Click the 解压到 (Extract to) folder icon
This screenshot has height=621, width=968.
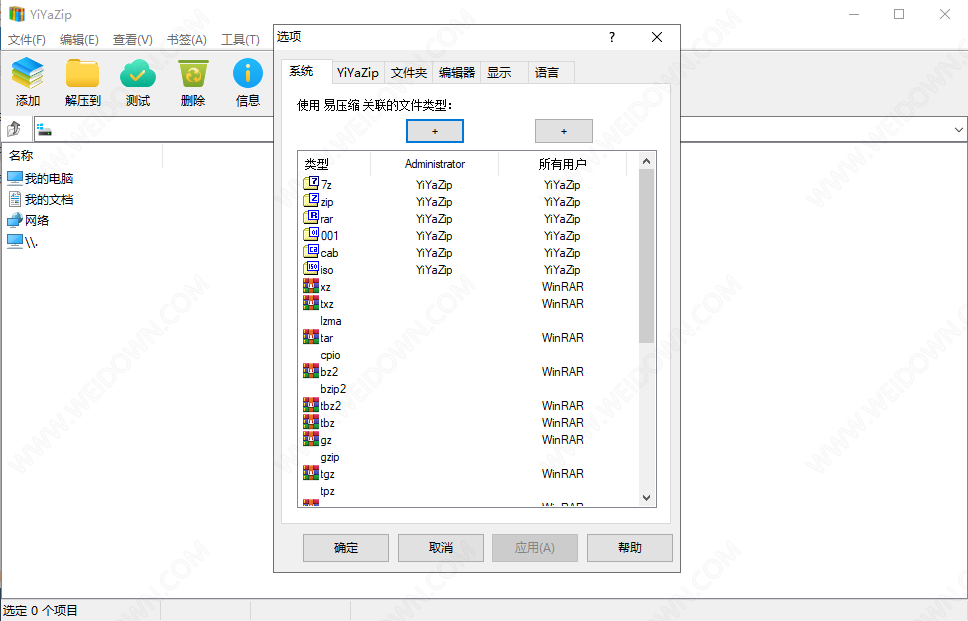83,73
